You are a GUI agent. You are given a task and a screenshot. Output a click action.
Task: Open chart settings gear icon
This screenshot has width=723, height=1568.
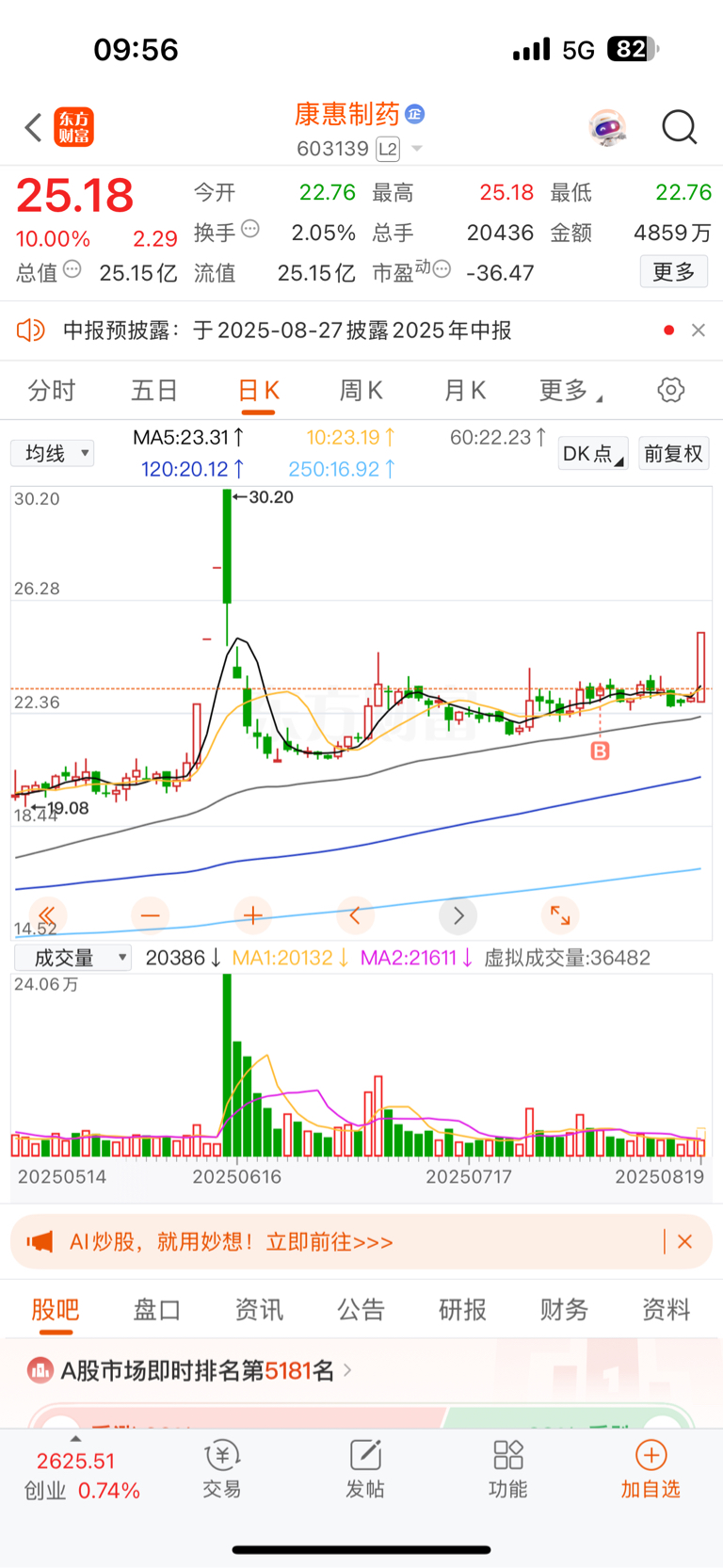click(x=671, y=390)
